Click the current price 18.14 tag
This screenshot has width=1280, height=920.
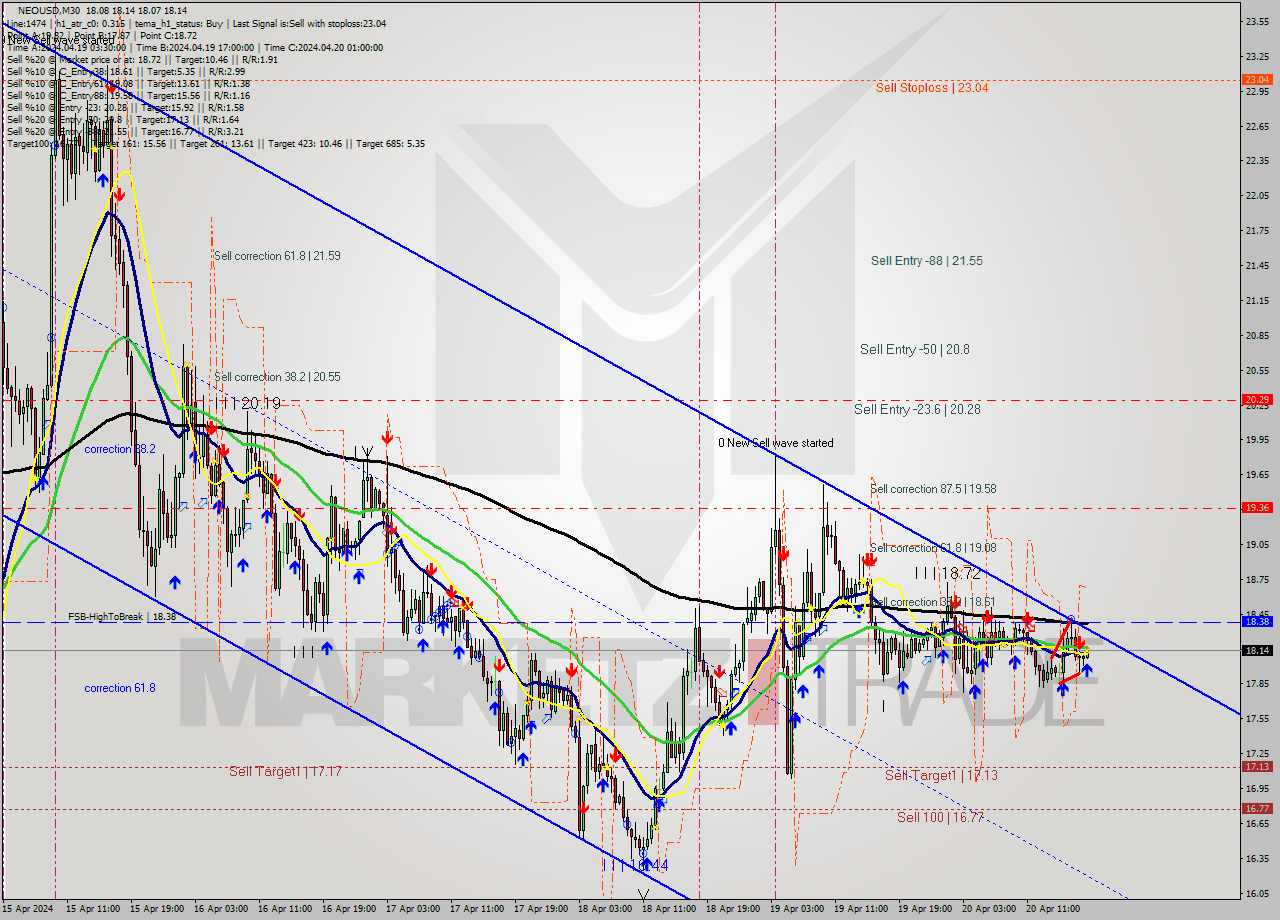point(1257,650)
